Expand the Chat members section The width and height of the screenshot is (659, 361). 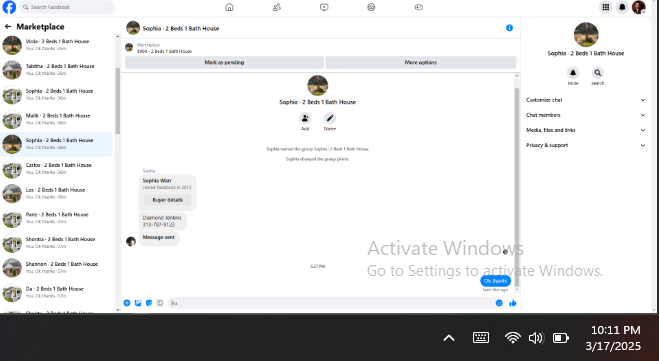pos(585,115)
